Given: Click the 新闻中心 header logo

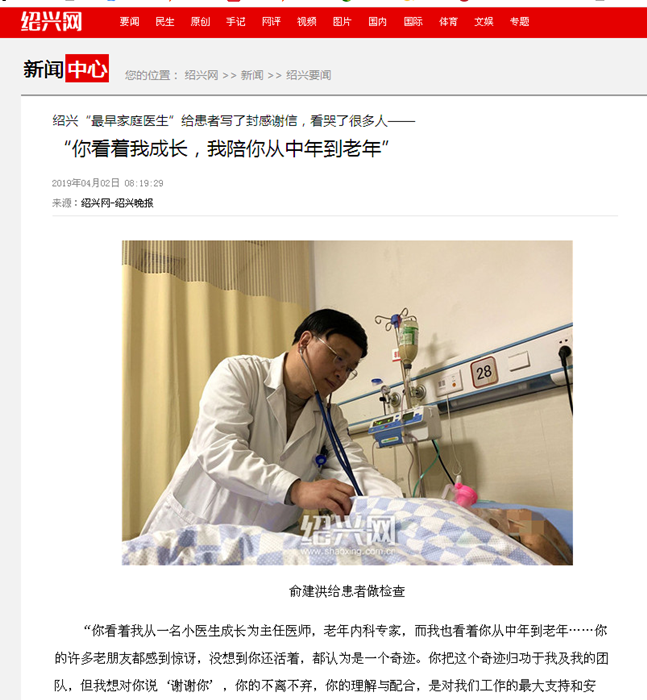Looking at the screenshot, I should tap(66, 69).
